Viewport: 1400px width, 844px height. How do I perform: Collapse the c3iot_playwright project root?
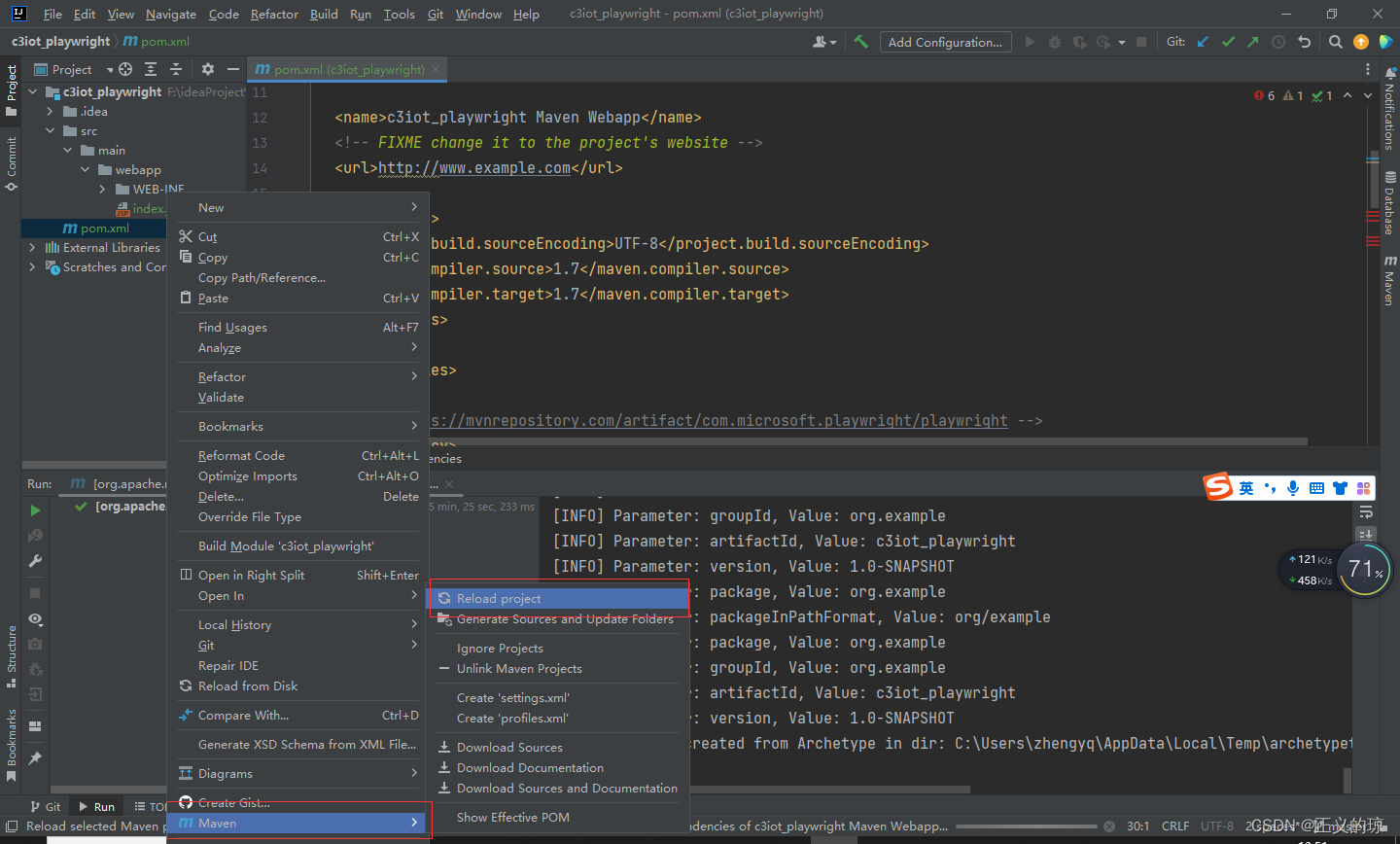[x=33, y=92]
